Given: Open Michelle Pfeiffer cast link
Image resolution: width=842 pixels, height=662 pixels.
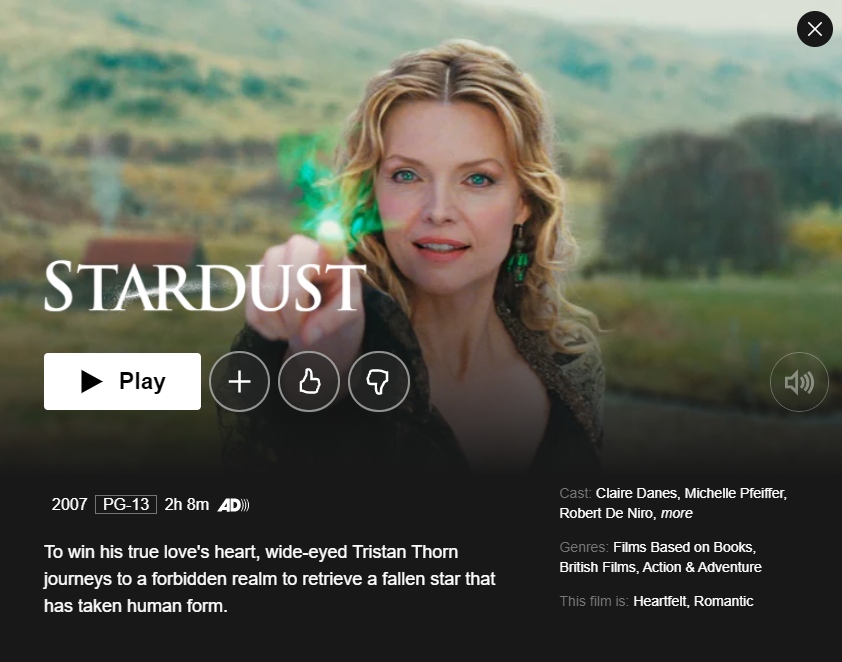Looking at the screenshot, I should point(736,493).
